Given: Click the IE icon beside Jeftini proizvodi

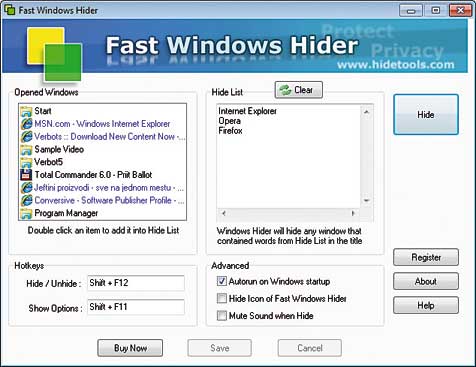Looking at the screenshot, I should pos(26,188).
